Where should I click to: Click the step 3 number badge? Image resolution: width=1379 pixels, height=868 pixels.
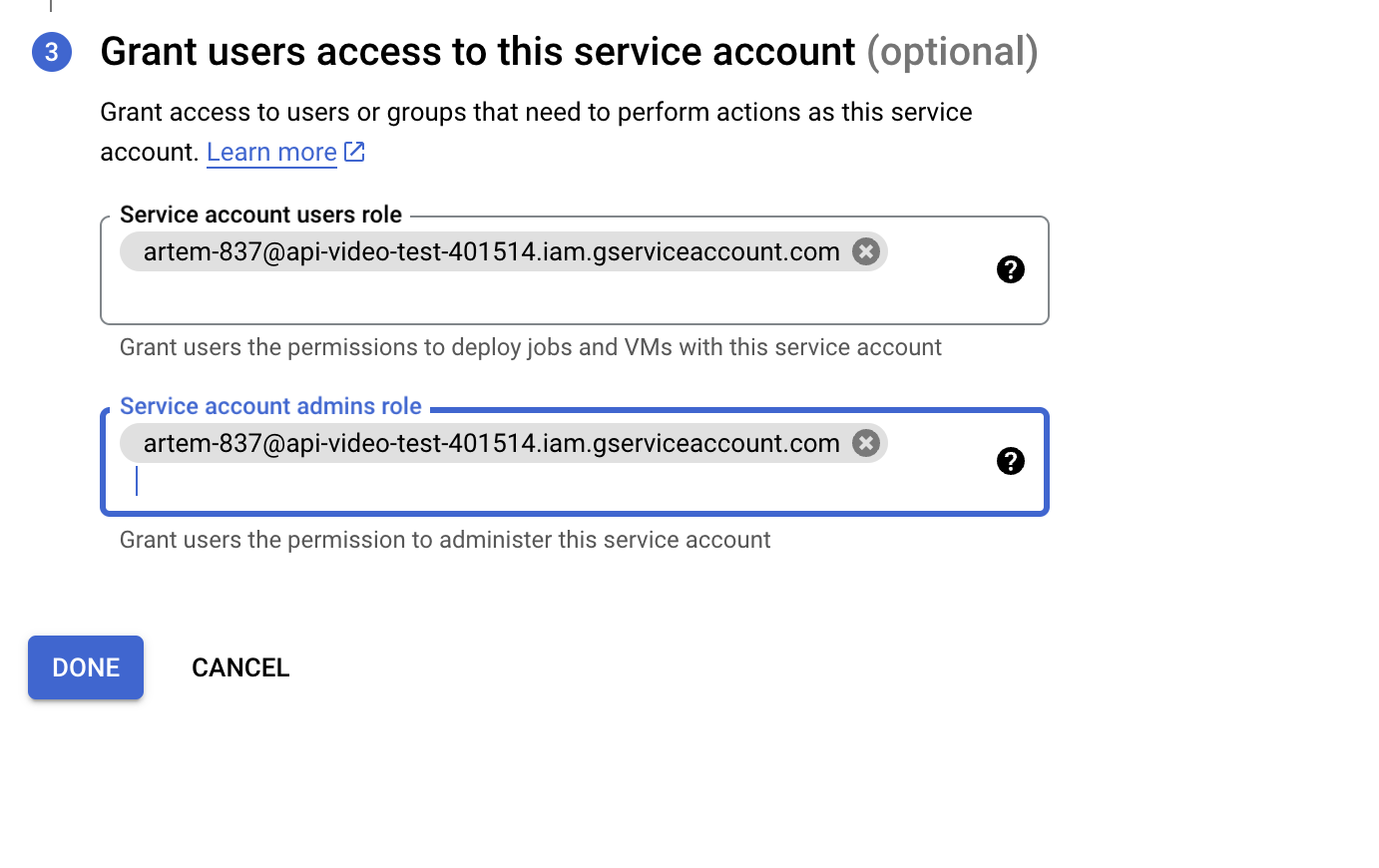click(52, 52)
